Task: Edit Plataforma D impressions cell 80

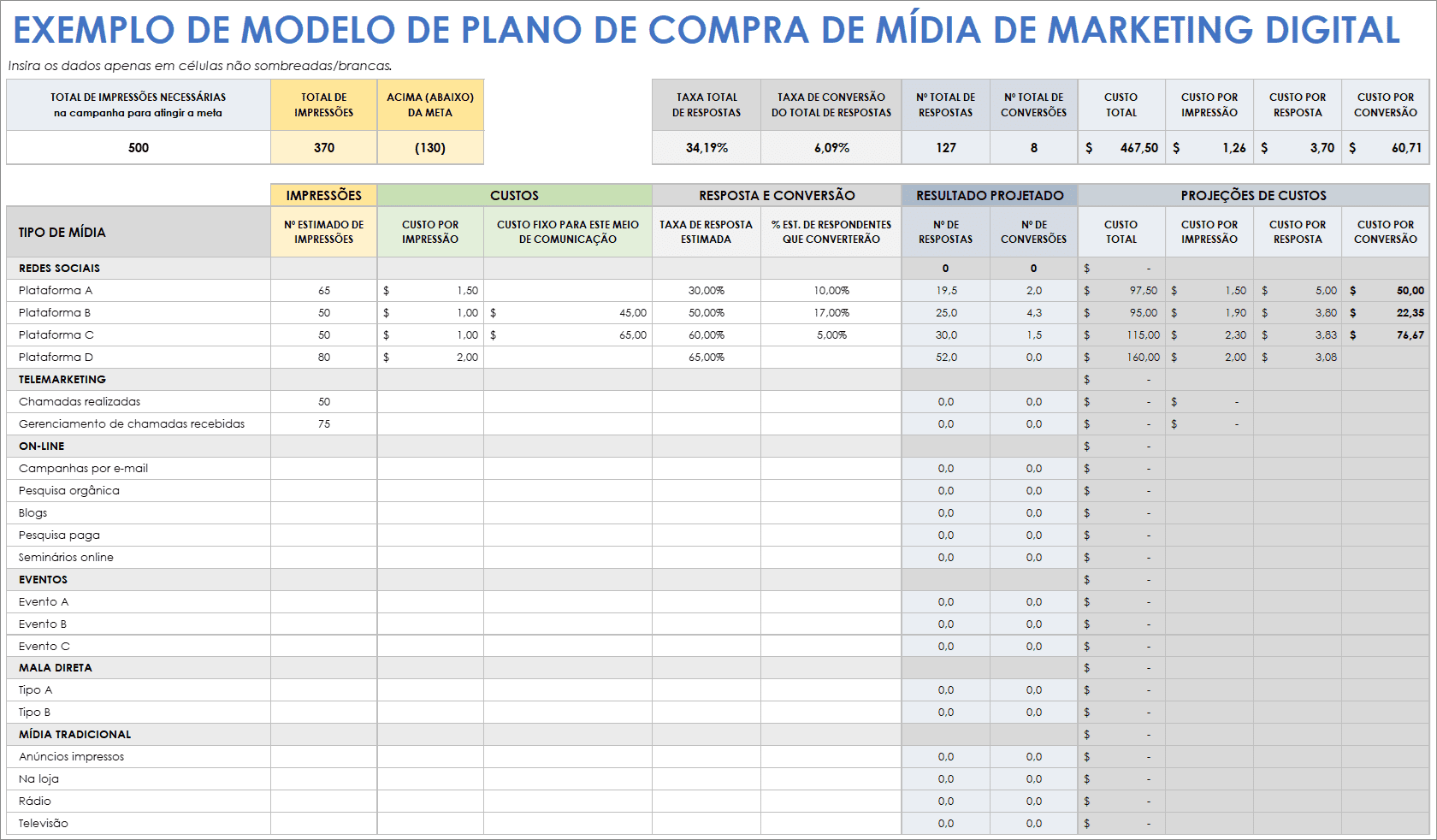Action: (324, 358)
